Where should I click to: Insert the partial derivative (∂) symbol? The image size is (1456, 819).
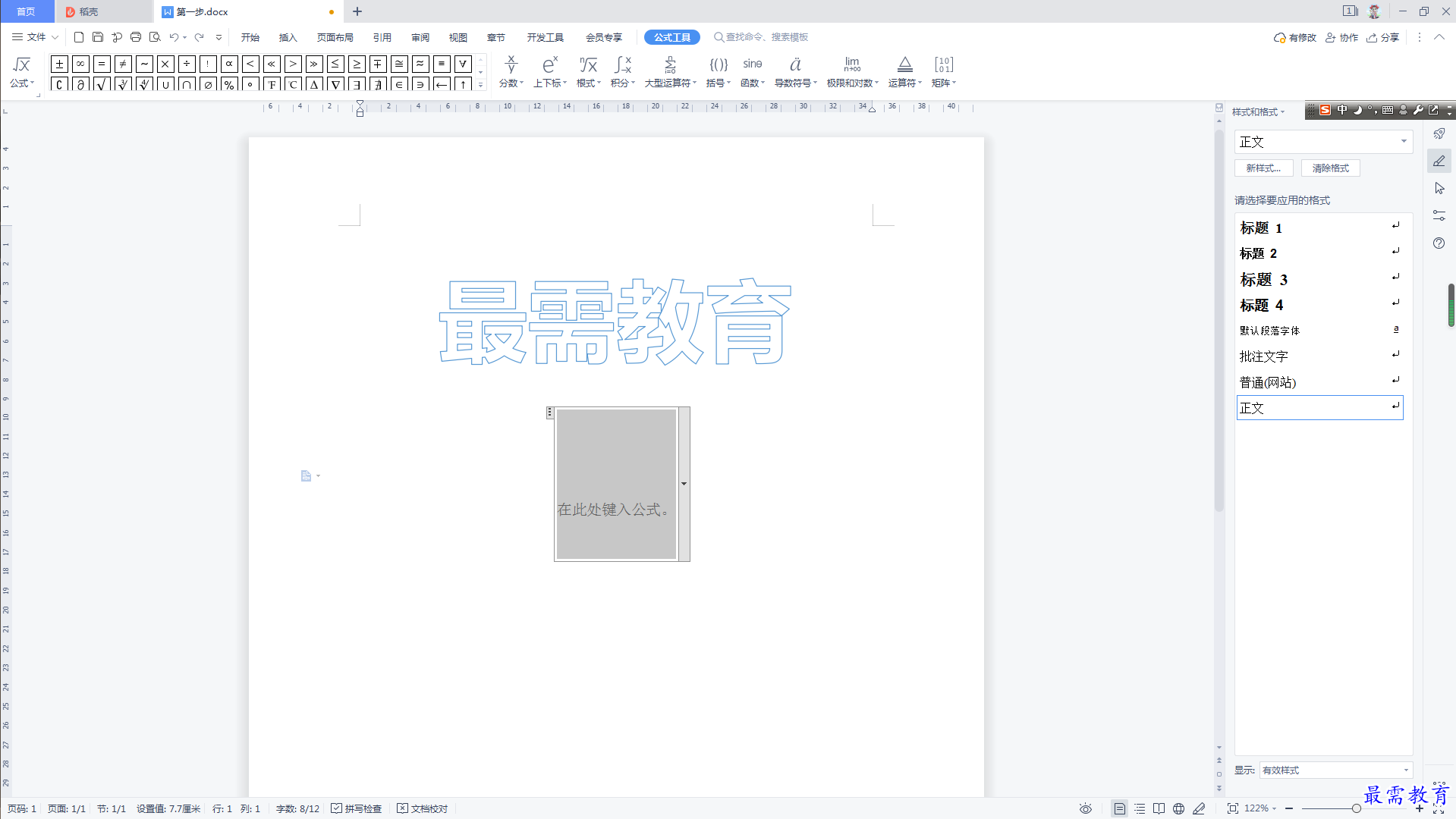point(80,84)
